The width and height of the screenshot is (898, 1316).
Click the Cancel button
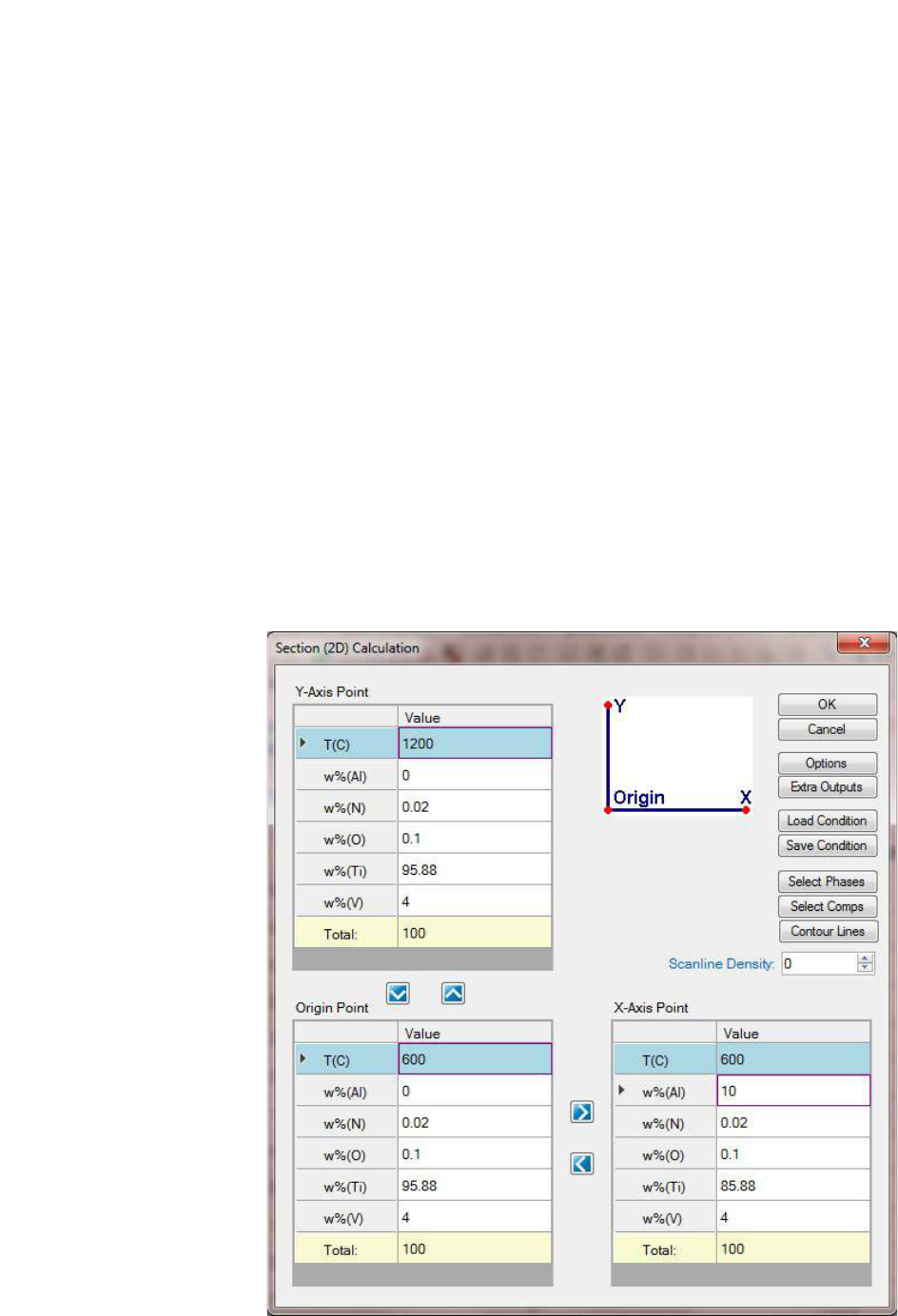coord(827,729)
